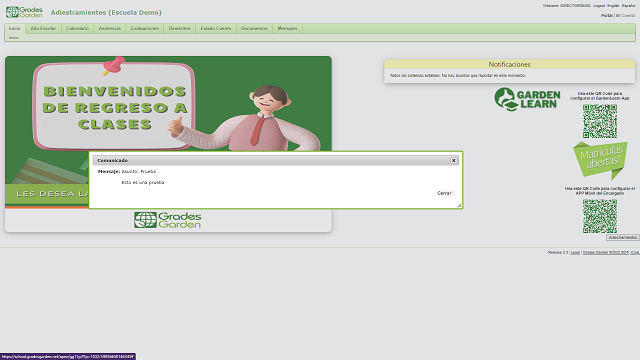Open the Documentos tab
Screen dimensions: 640x360
254,28
